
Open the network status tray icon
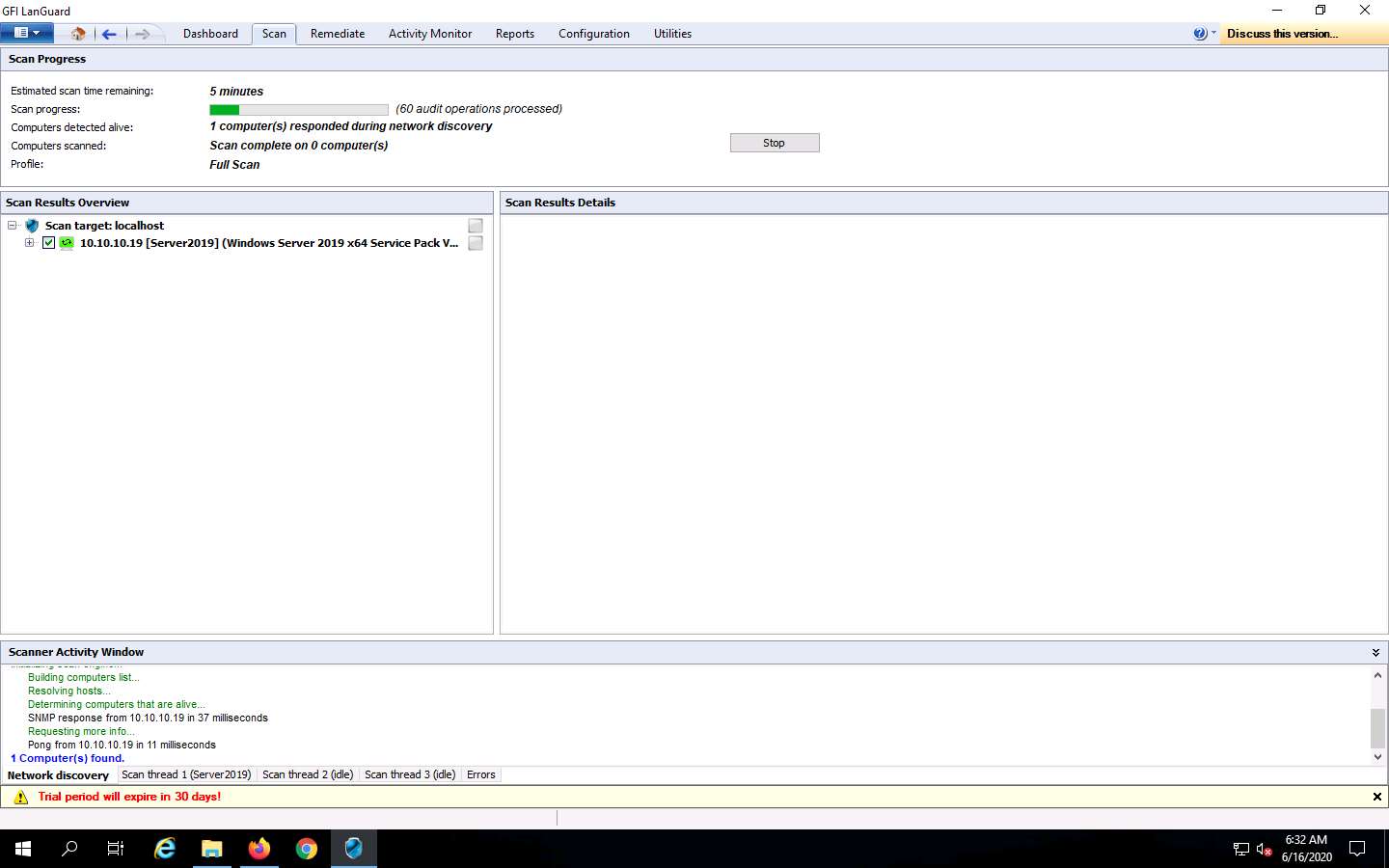[1241, 849]
